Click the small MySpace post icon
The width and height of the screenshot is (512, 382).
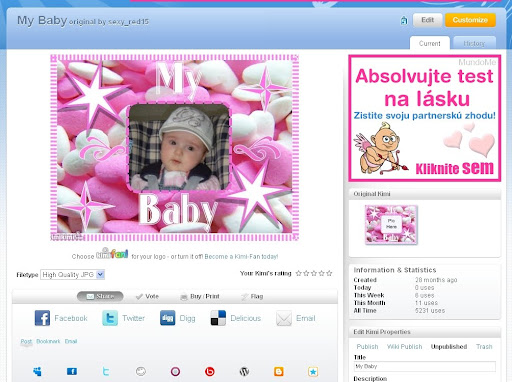tap(37, 371)
